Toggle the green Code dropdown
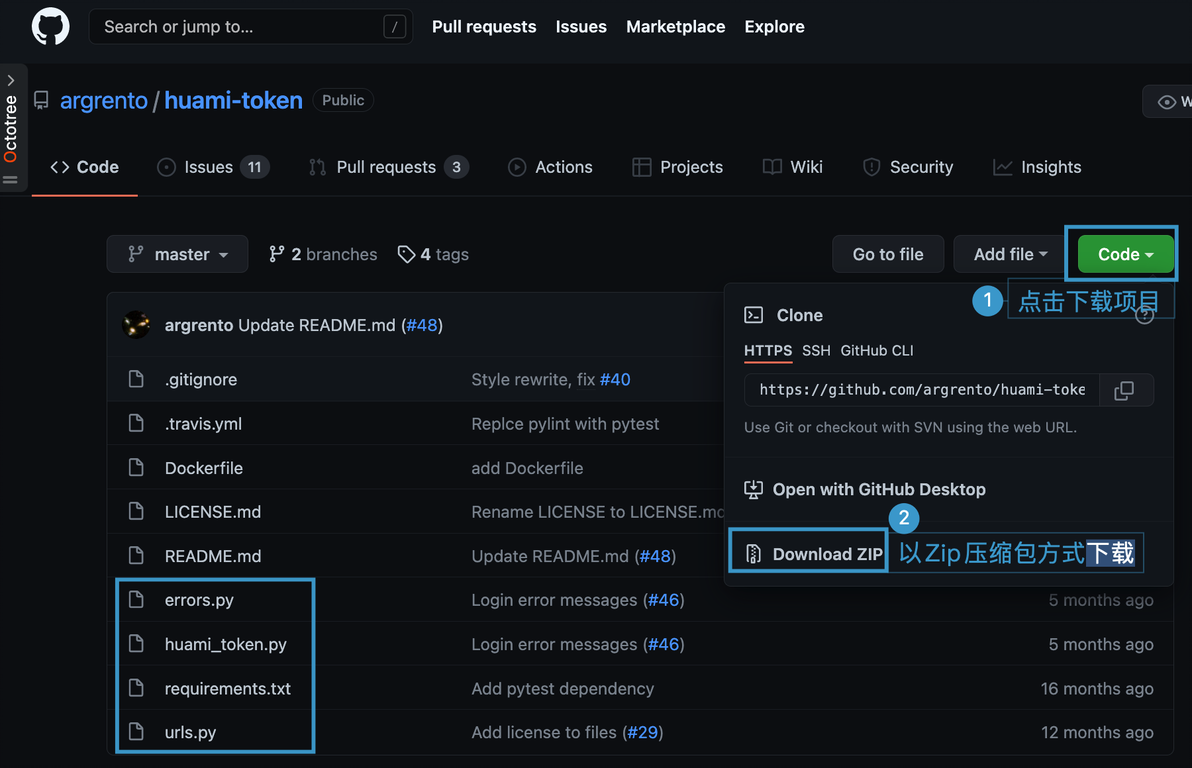This screenshot has height=768, width=1192. 1125,255
